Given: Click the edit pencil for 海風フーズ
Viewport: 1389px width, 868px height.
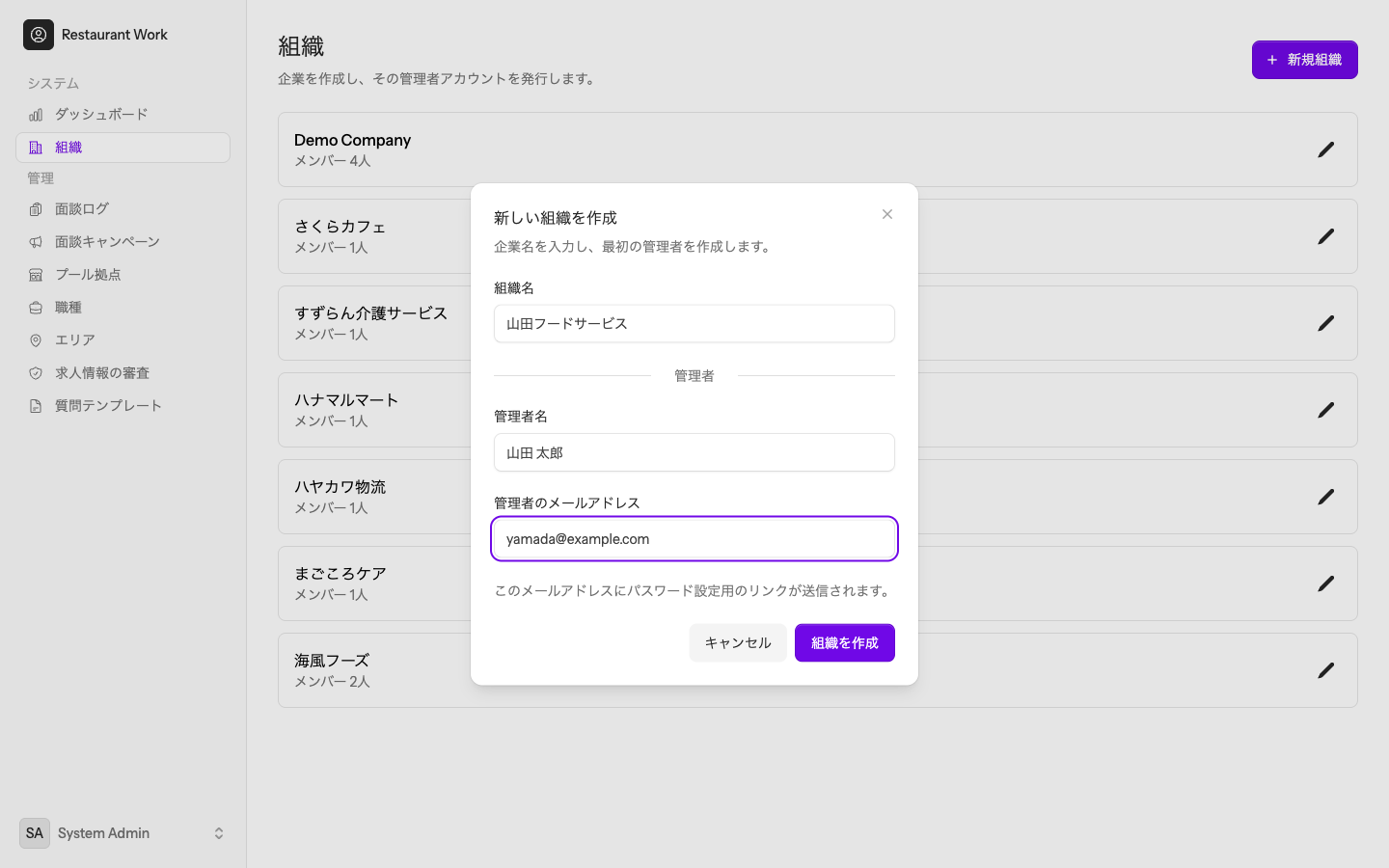Looking at the screenshot, I should [1326, 670].
